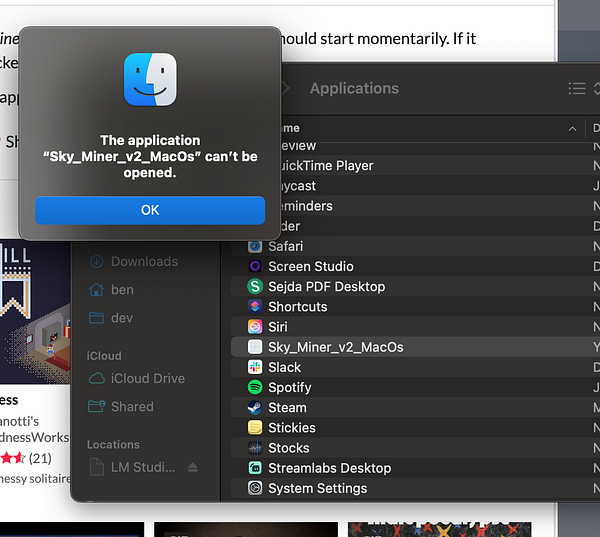Click the pixel-art game thumbnail in browser

click(35, 312)
